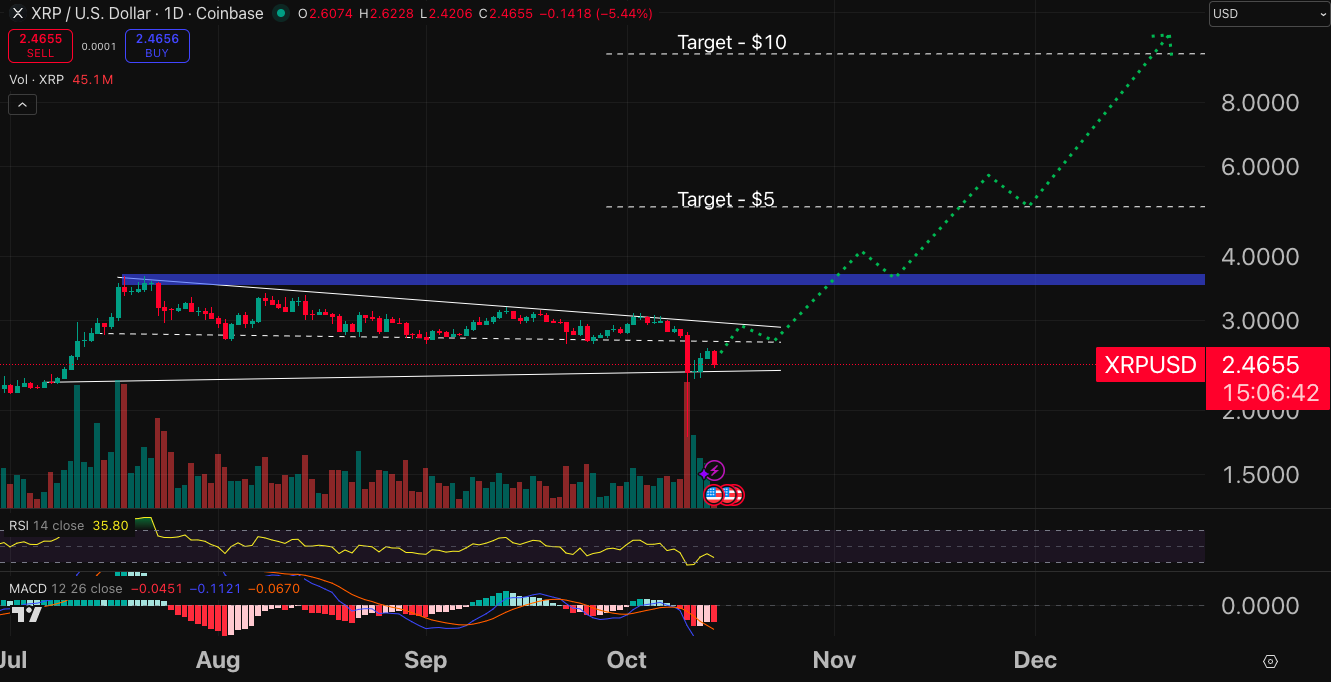This screenshot has width=1331, height=682.
Task: Click the countdown timer showing 15:06:42
Action: click(x=1269, y=393)
